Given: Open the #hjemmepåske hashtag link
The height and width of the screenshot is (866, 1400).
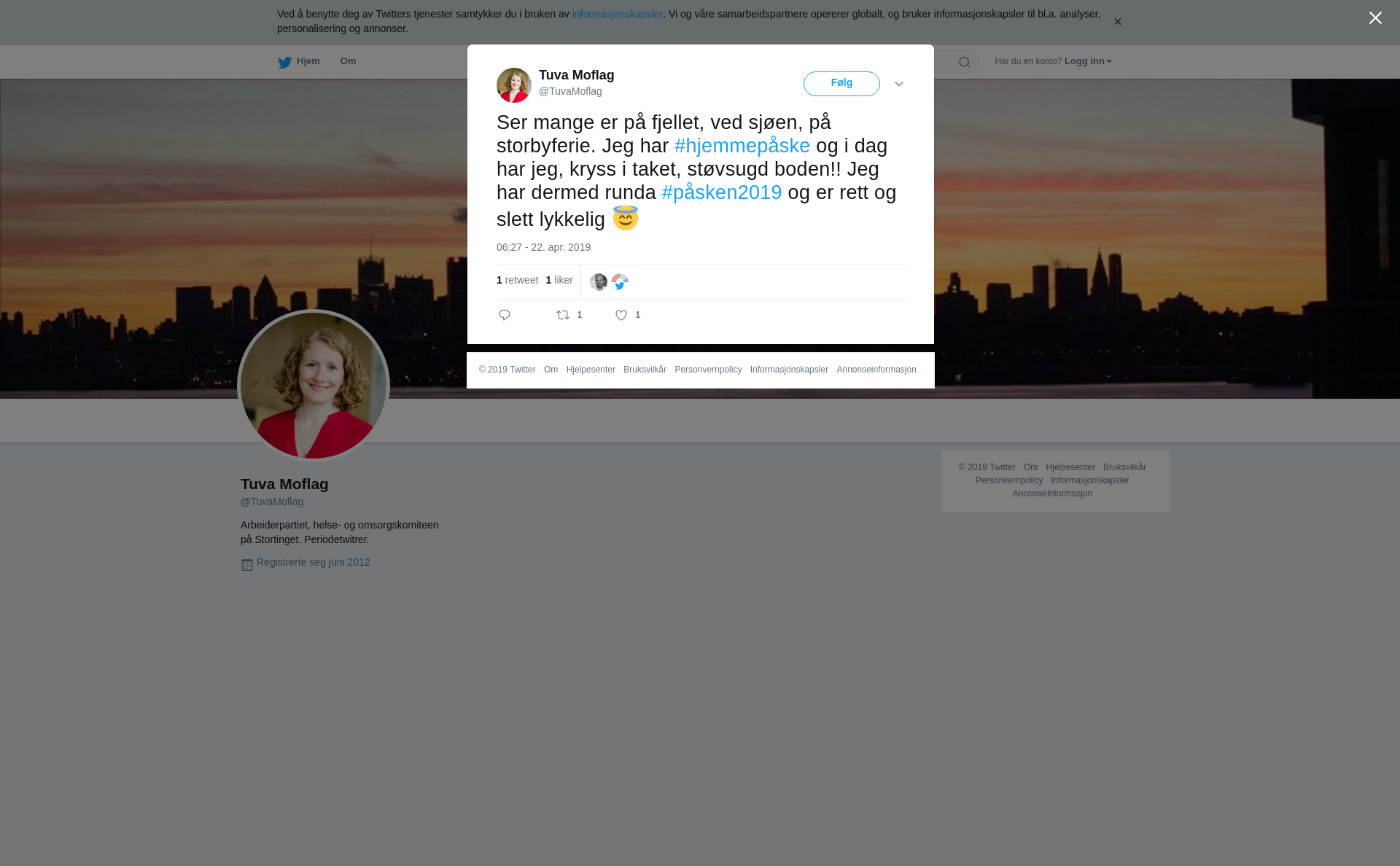Looking at the screenshot, I should [742, 146].
